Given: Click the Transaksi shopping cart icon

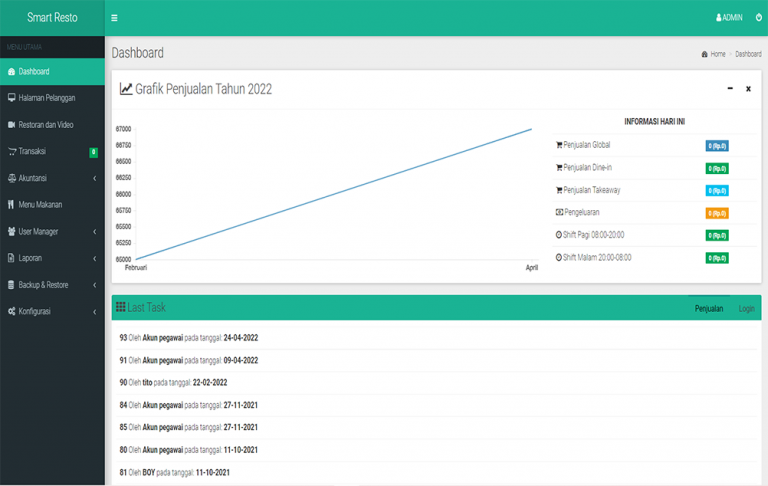Looking at the screenshot, I should point(12,151).
